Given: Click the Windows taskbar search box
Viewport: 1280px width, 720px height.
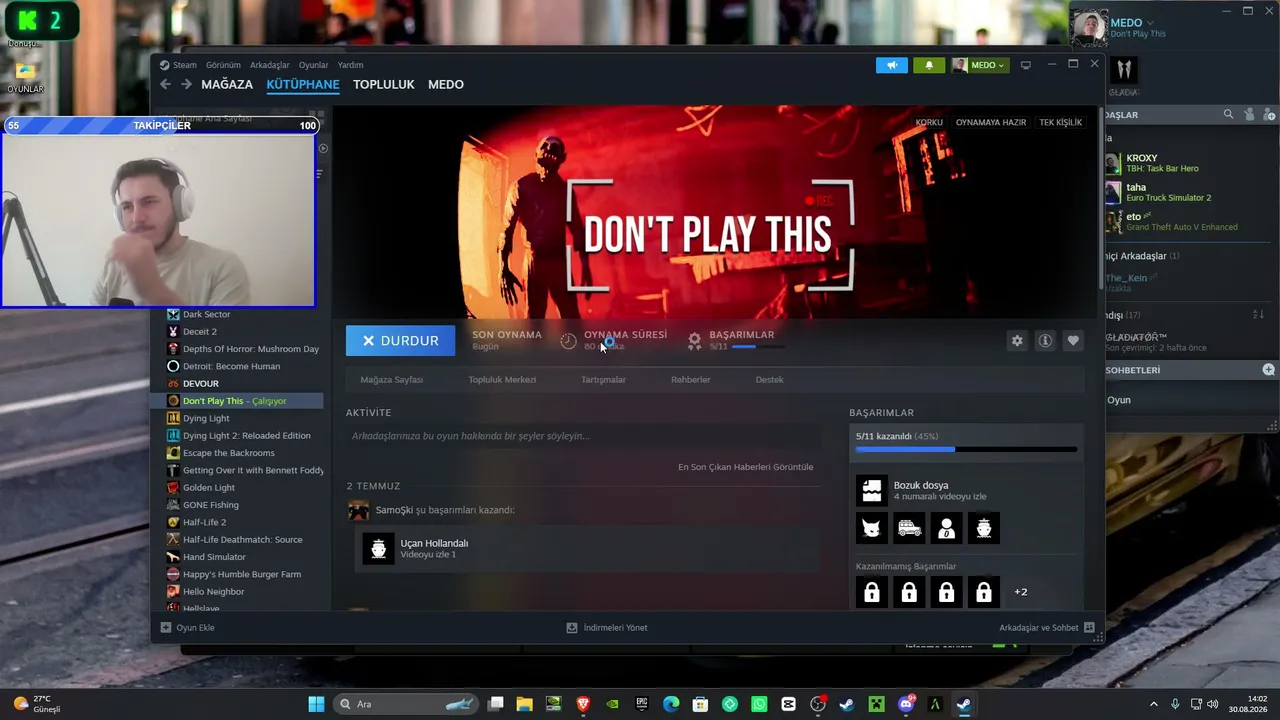Looking at the screenshot, I should [408, 704].
